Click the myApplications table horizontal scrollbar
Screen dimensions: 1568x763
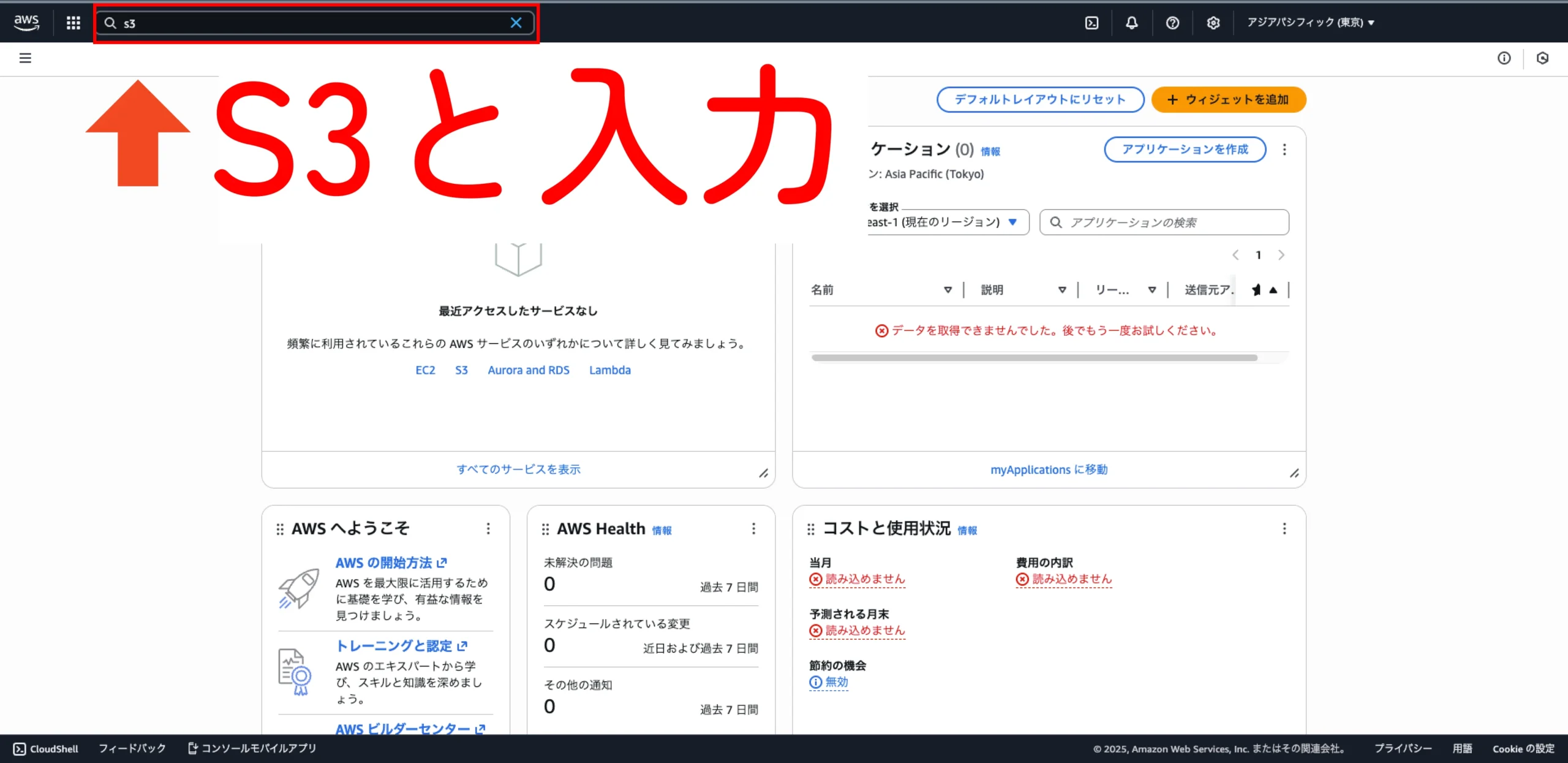[1034, 358]
